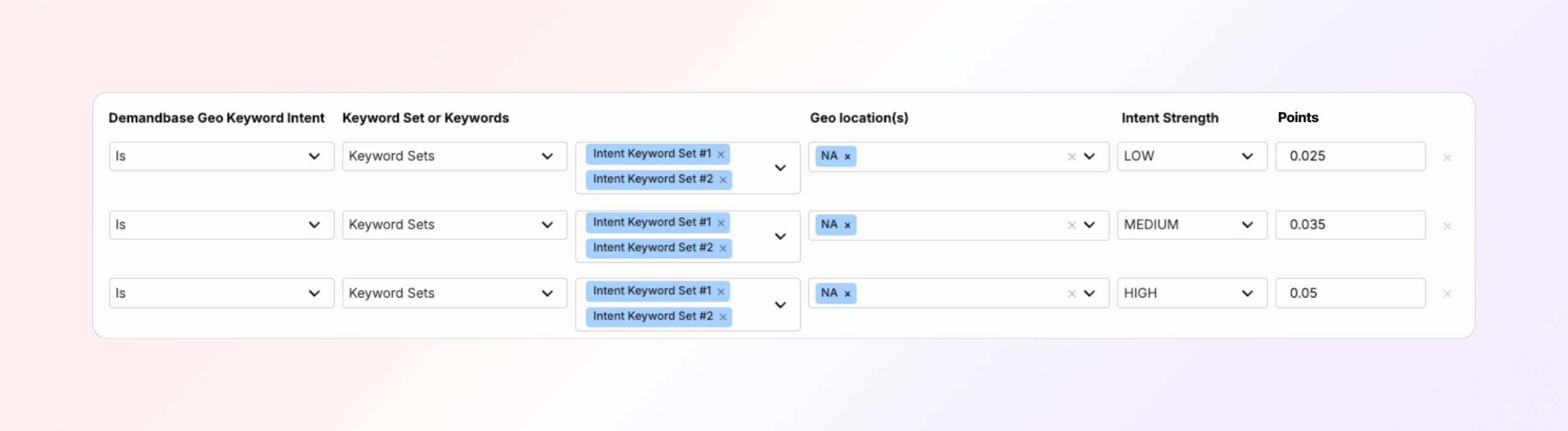Click the points field showing 0.05
This screenshot has height=431, width=1568.
(x=1350, y=294)
